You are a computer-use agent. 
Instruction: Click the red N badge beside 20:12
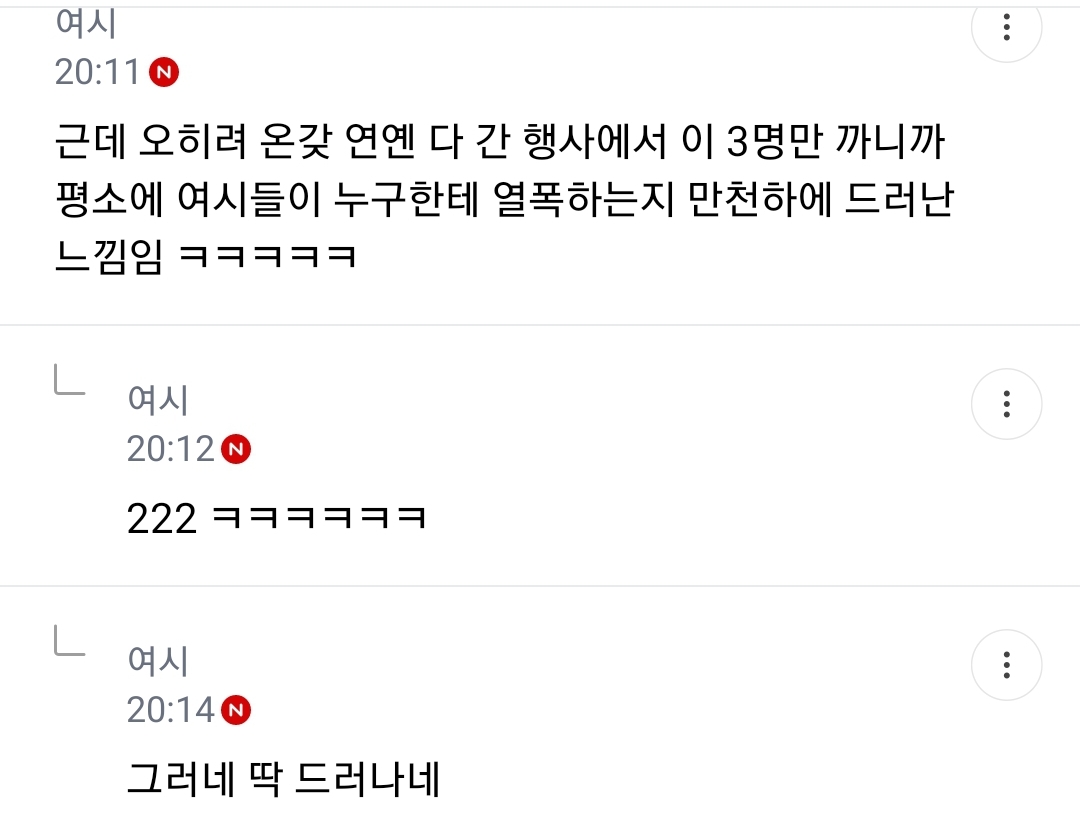[236, 449]
